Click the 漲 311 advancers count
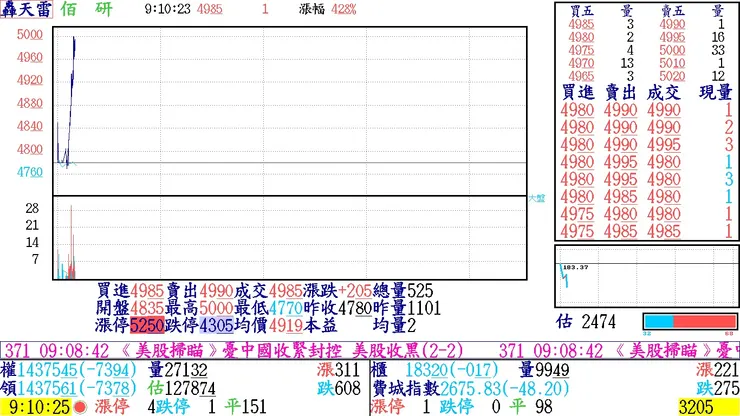 click(x=338, y=370)
